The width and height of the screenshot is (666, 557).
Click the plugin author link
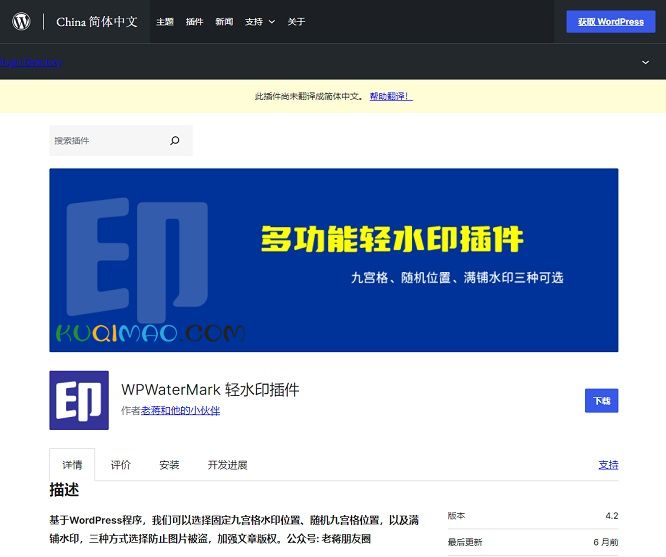180,410
